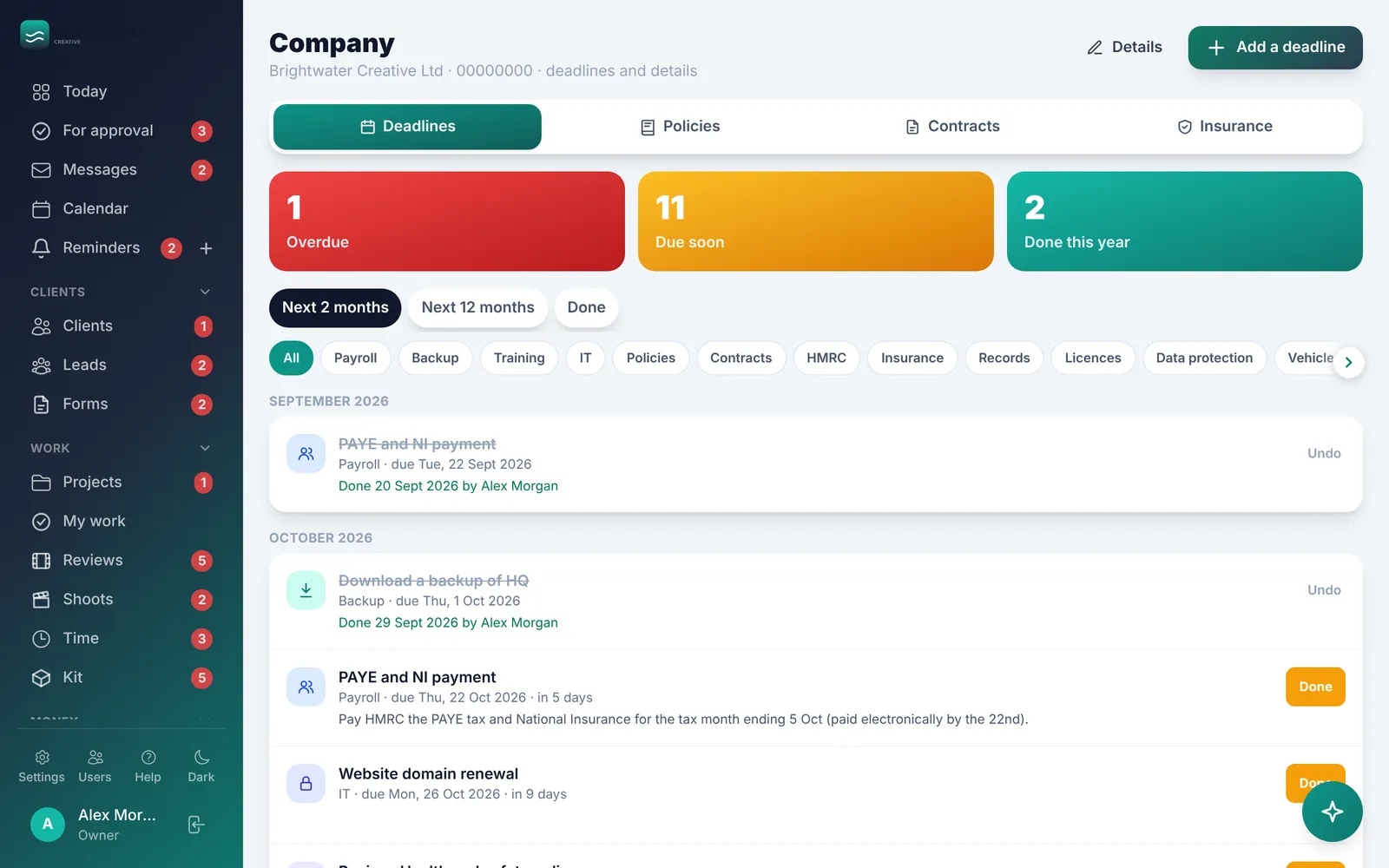Filter deadlines by HMRC category
The width and height of the screenshot is (1389, 868).
coord(826,358)
